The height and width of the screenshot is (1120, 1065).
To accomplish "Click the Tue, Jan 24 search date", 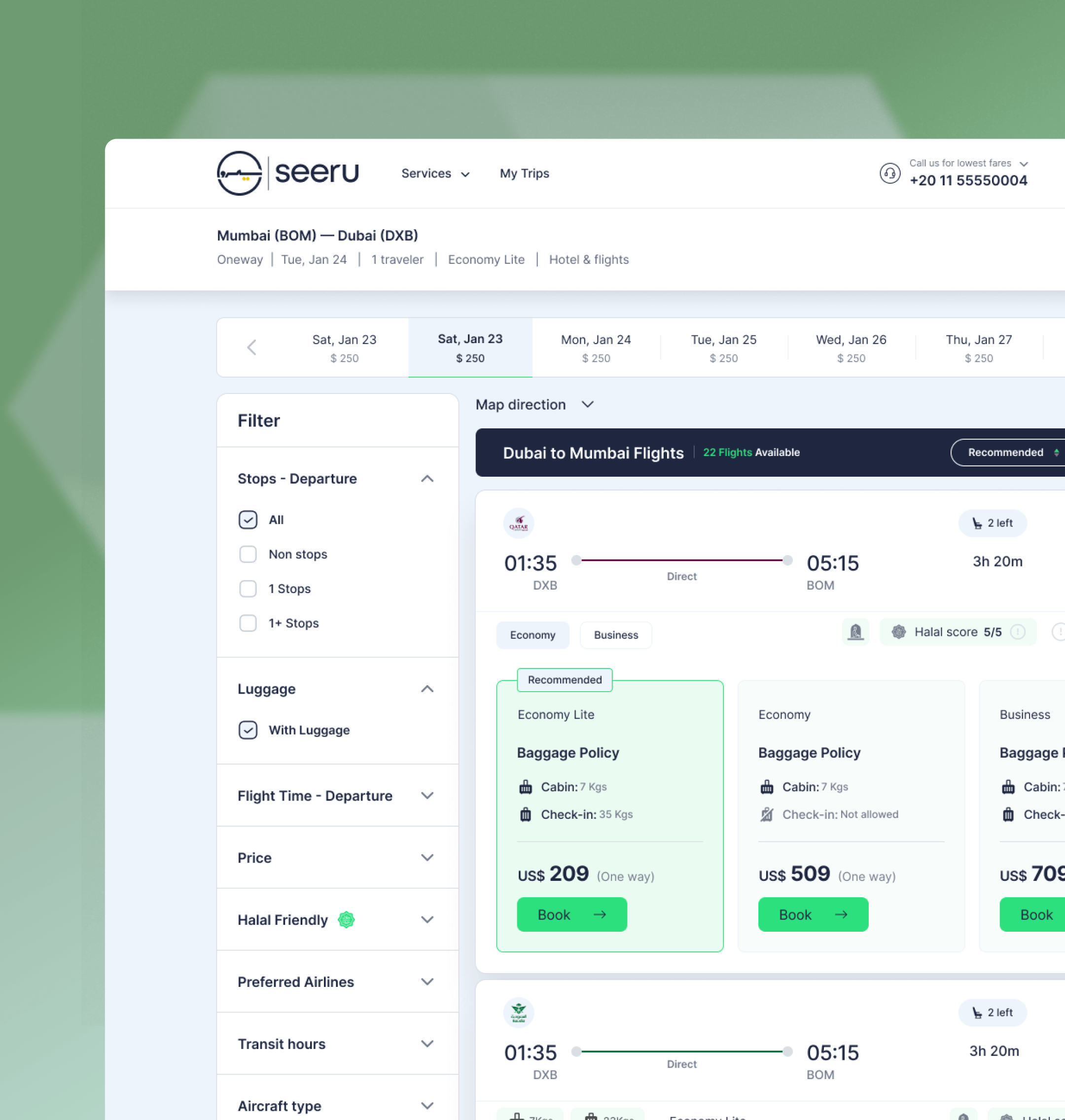I will [314, 259].
